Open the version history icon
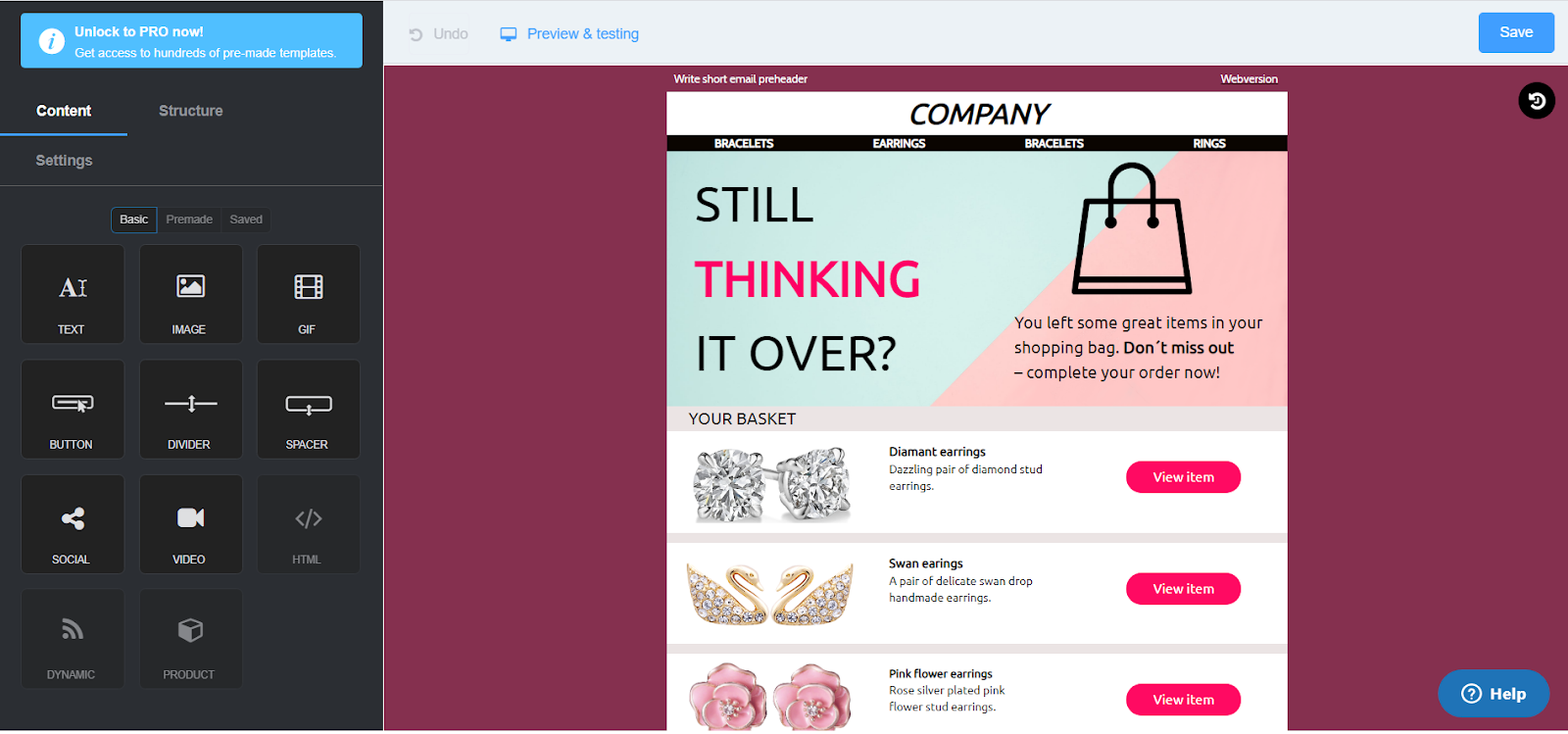This screenshot has width=1568, height=734. click(1537, 100)
